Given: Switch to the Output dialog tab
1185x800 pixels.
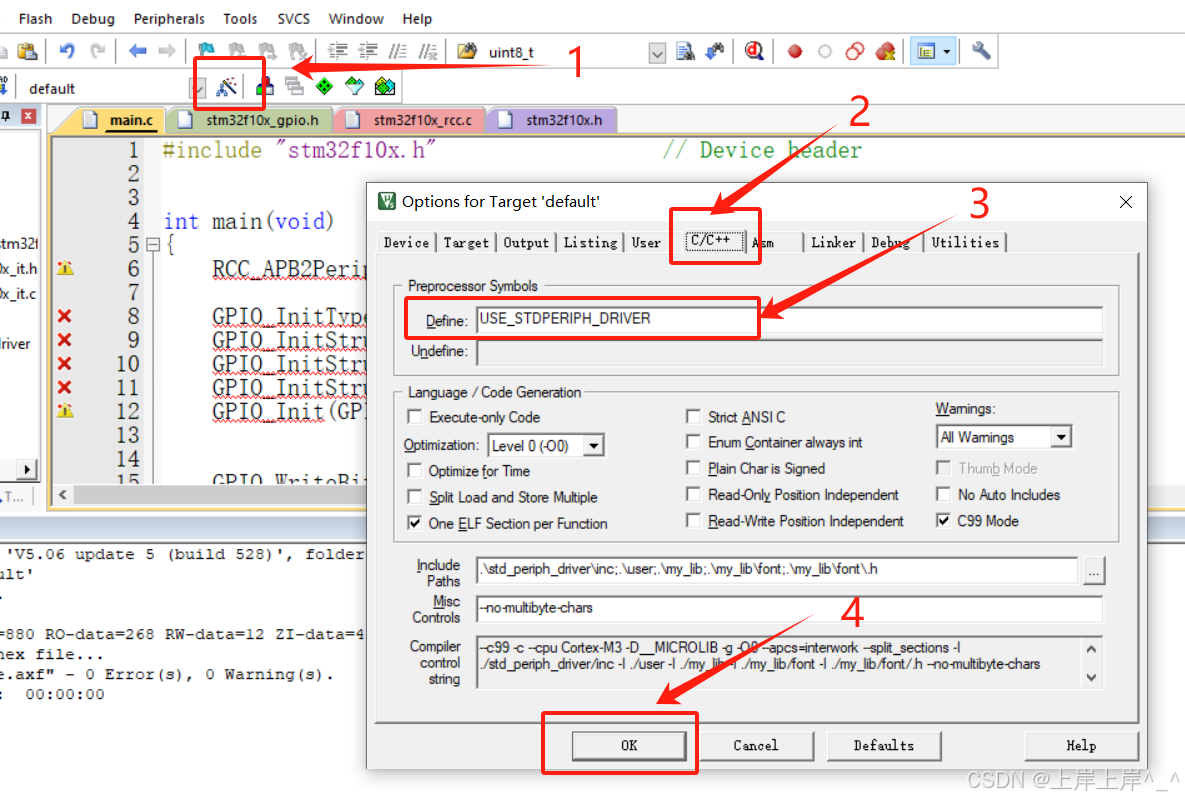Looking at the screenshot, I should click(x=526, y=242).
